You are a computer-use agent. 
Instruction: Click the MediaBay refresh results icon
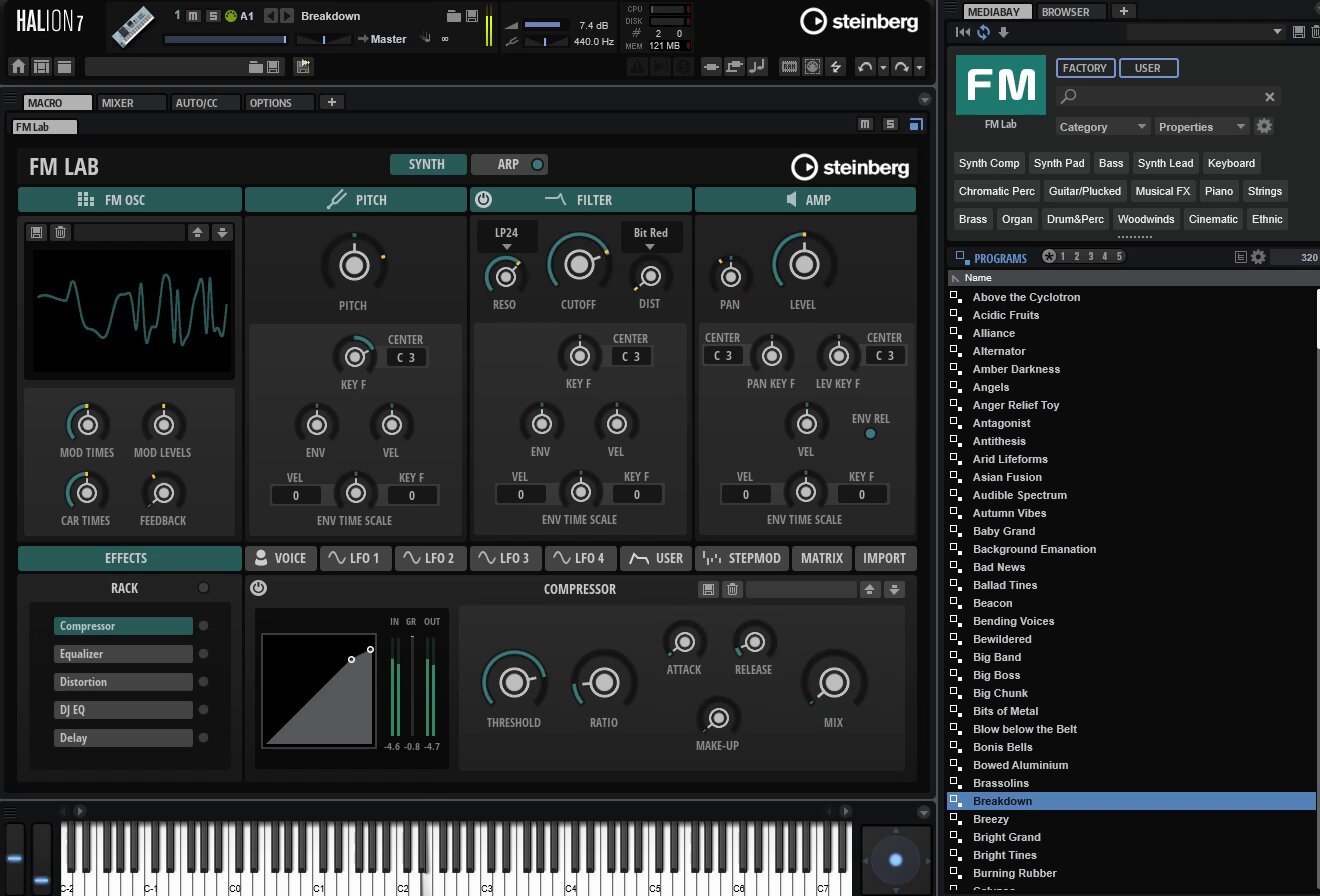(x=983, y=32)
